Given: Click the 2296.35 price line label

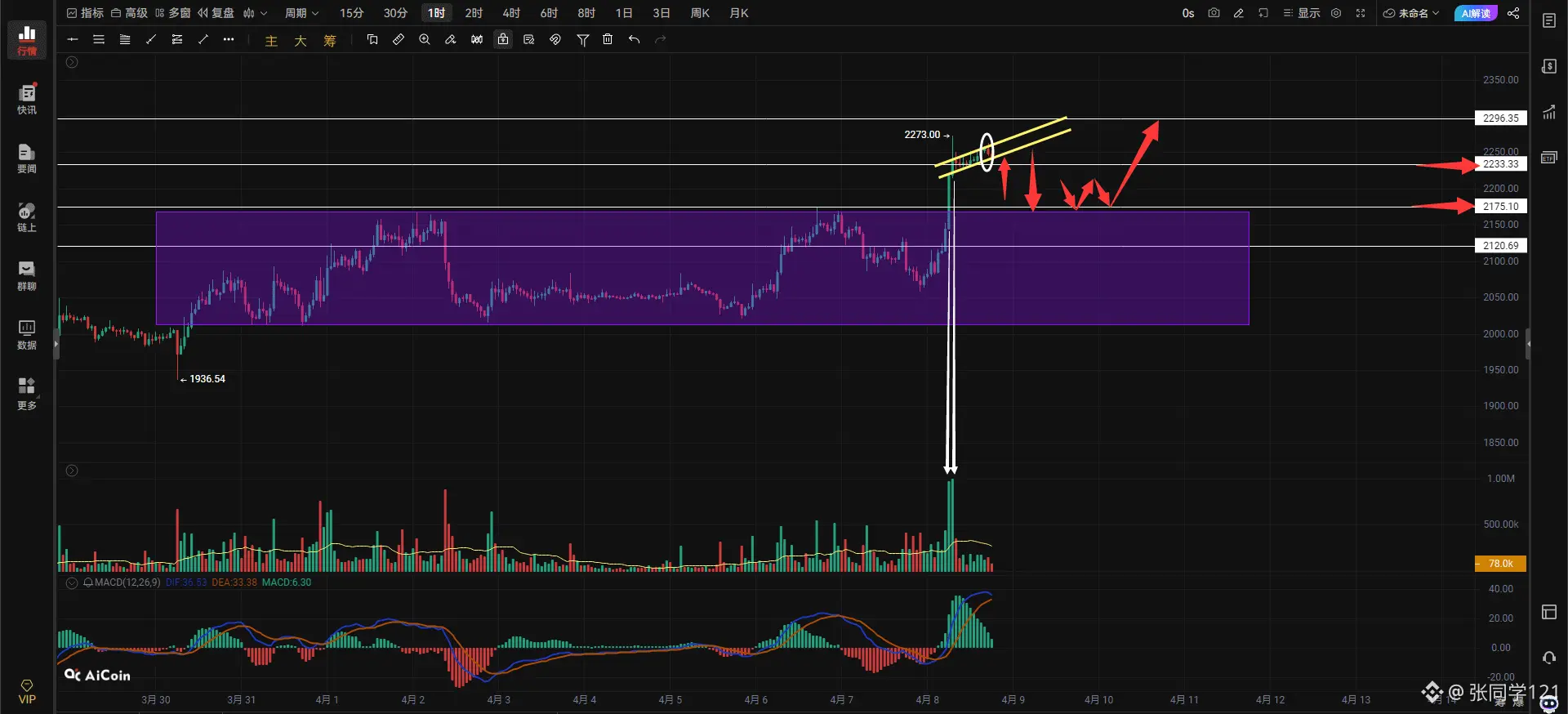Looking at the screenshot, I should click(x=1501, y=118).
